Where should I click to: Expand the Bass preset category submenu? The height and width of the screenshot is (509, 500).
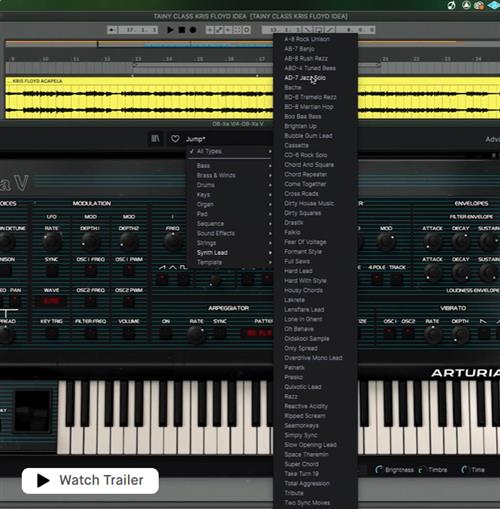[x=230, y=166]
